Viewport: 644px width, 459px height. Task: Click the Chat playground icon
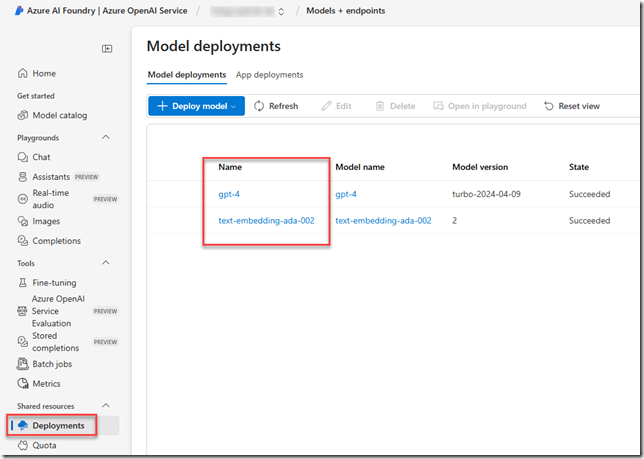click(24, 157)
